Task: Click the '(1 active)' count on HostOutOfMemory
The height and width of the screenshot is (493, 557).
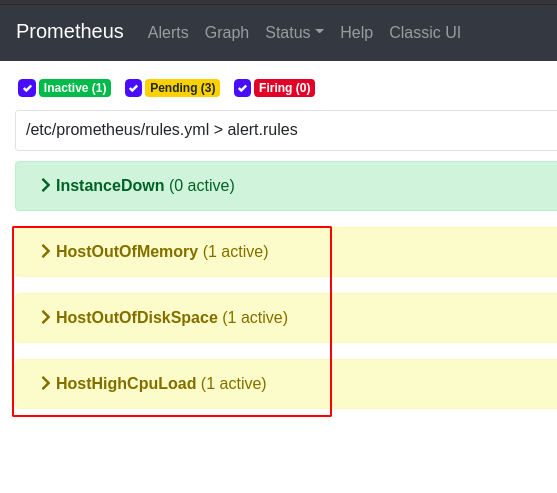Action: tap(236, 251)
